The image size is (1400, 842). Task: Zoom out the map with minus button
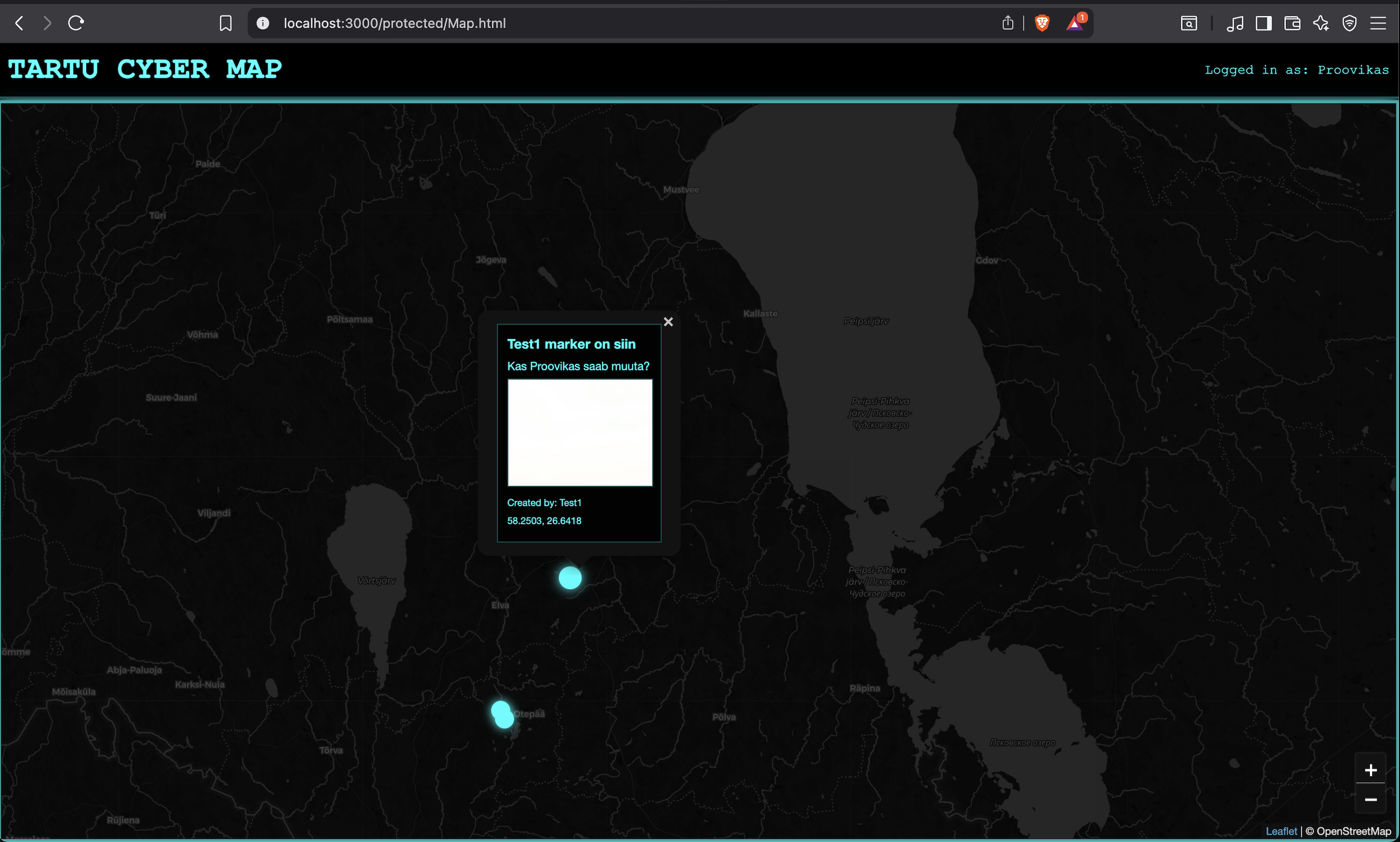tap(1370, 799)
